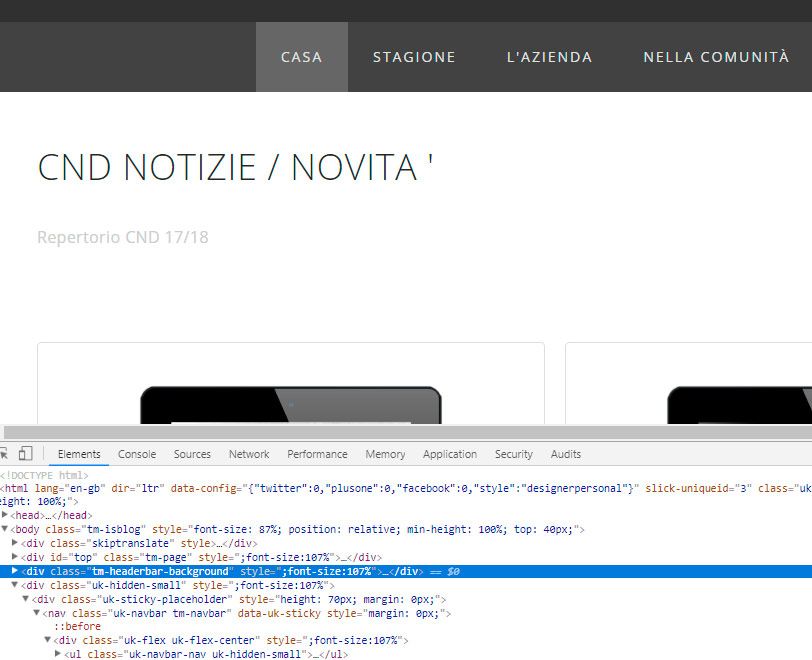Switch to the Security tab

tap(514, 454)
